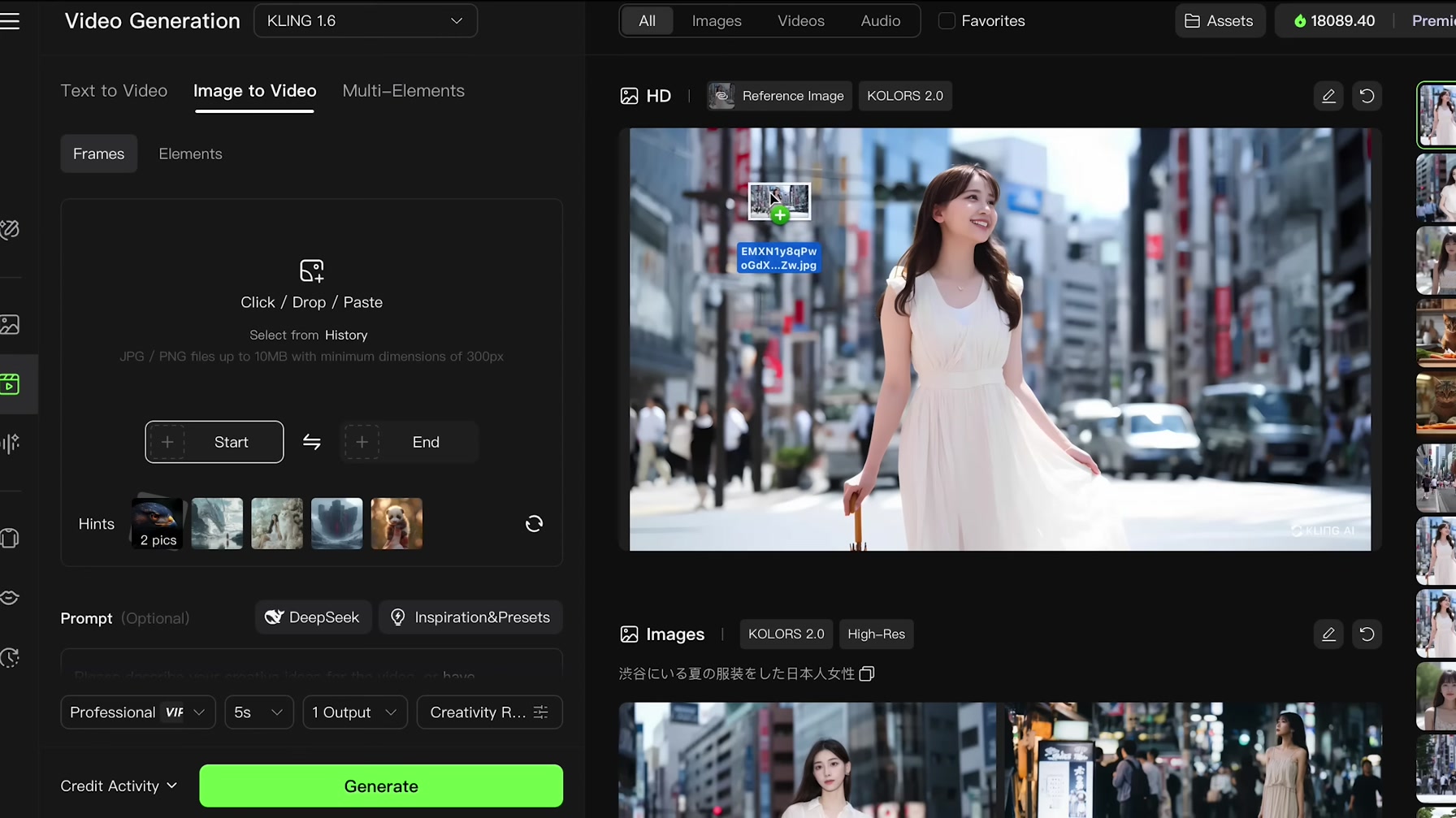
Task: Open the white-shirt woman result image
Action: pyautogui.click(x=808, y=760)
